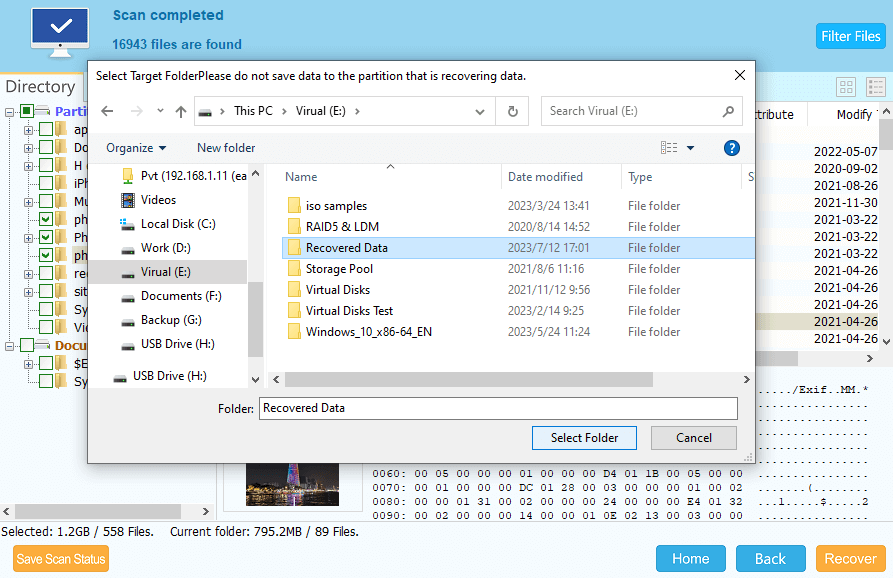Open the Videos folder in sidebar
The height and width of the screenshot is (578, 893).
158,200
